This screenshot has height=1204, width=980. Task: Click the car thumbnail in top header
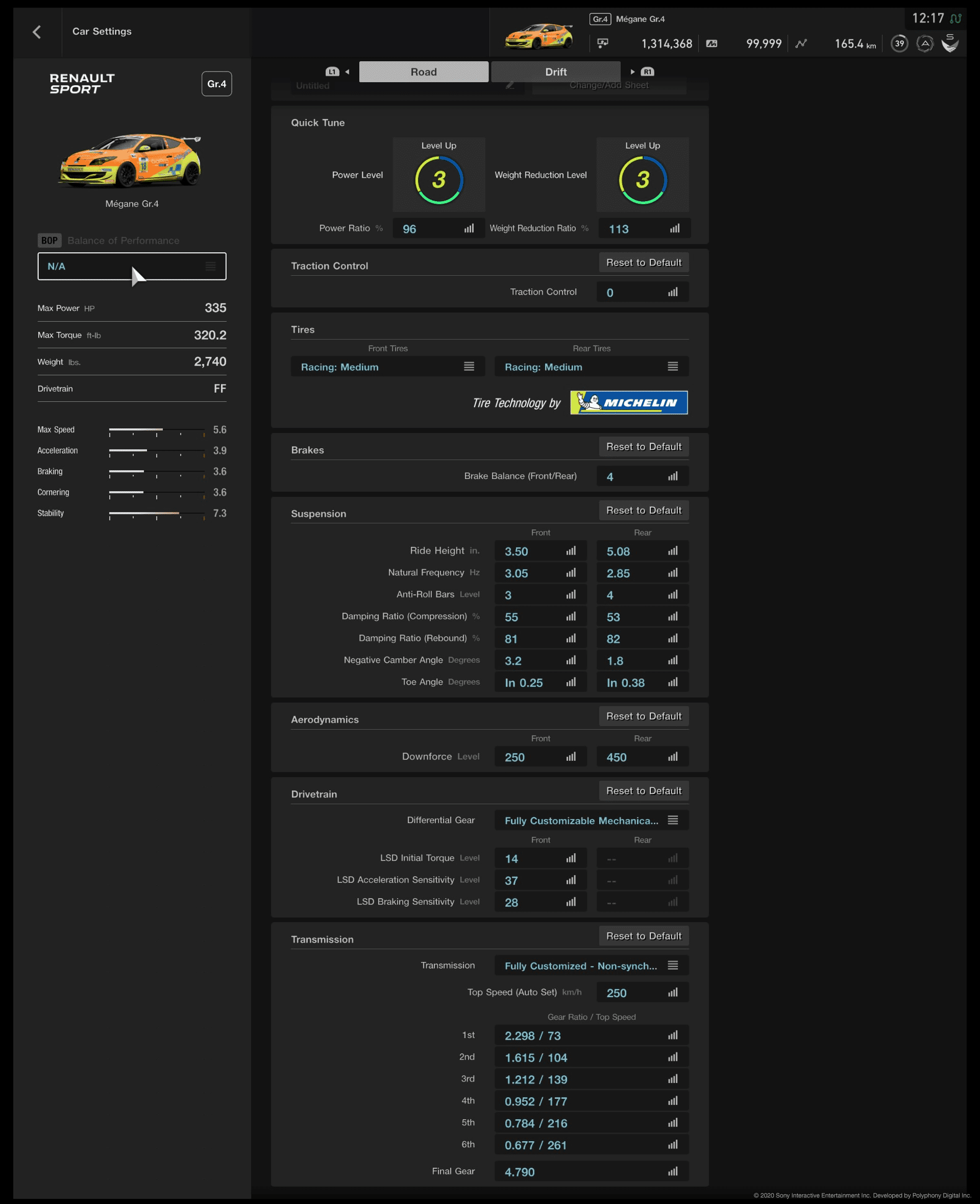(x=538, y=36)
